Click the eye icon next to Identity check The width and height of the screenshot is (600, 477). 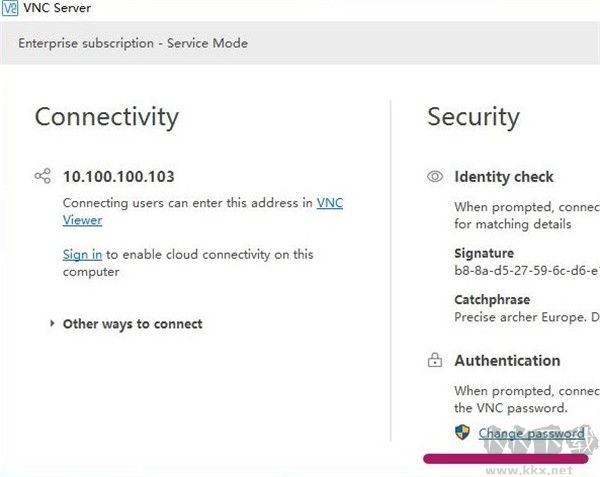435,177
